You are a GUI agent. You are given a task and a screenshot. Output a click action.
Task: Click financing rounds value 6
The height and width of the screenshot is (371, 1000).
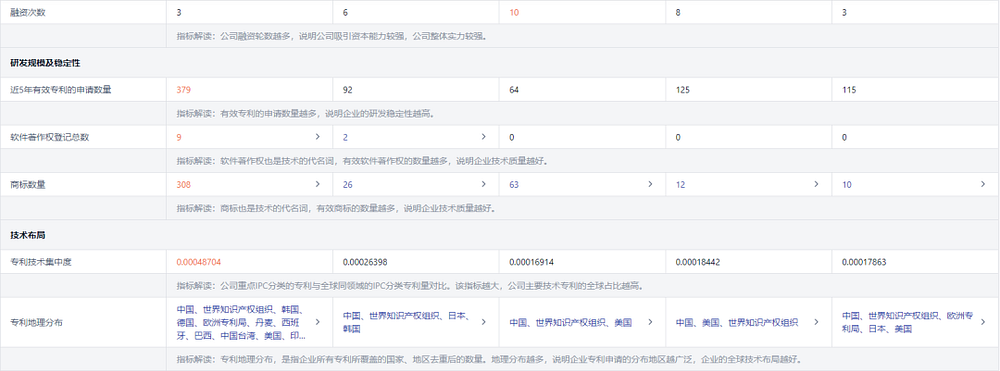(345, 12)
